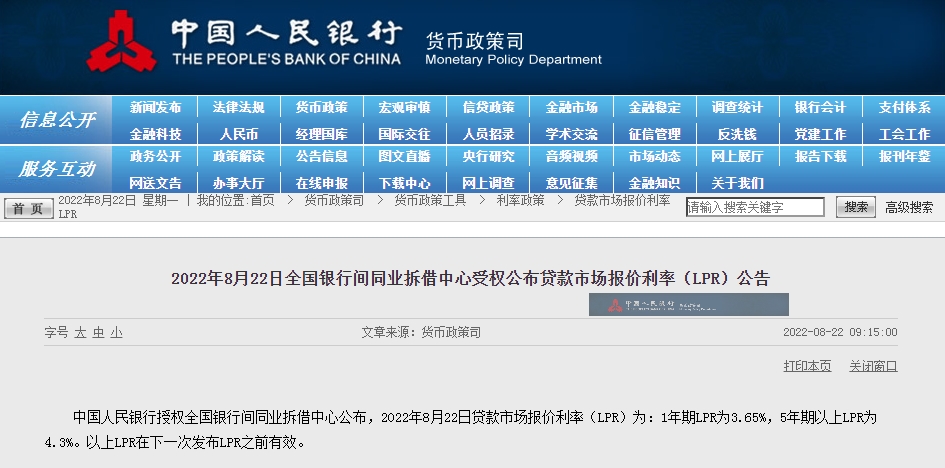Go to 金融市场 section
The height and width of the screenshot is (468, 945).
coord(571,107)
